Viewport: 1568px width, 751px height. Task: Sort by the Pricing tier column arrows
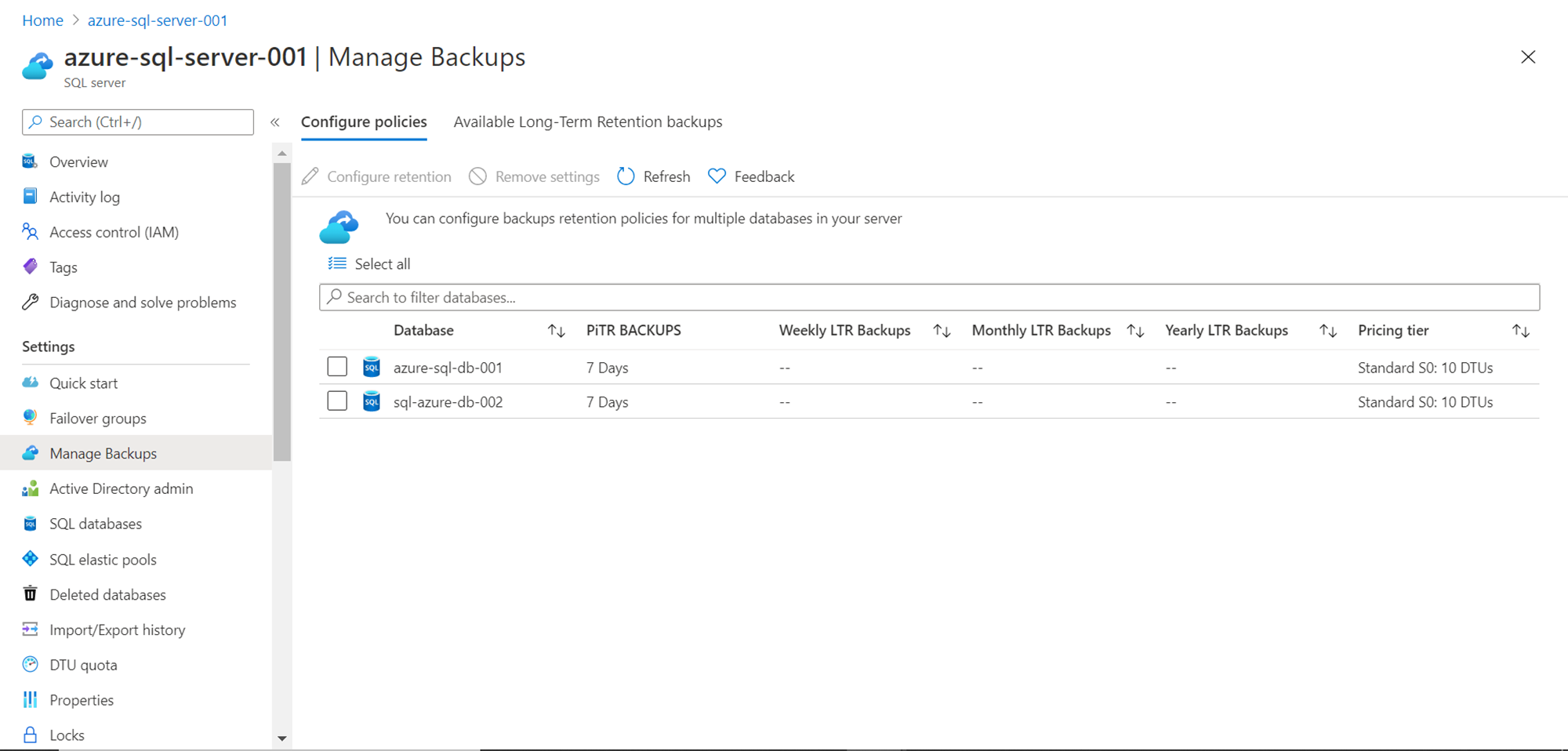point(1520,331)
